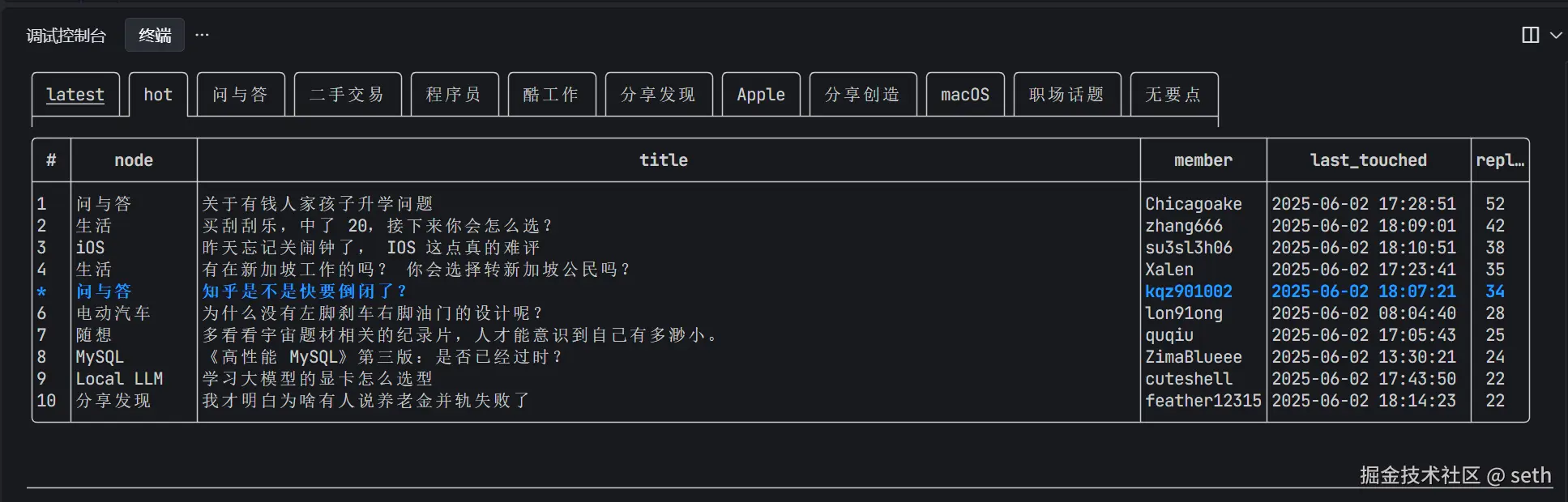Show the 酷工作 tab

click(551, 95)
